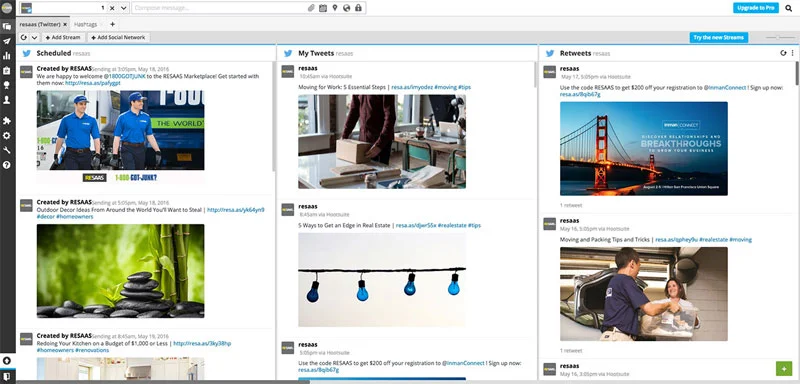Screen dimensions: 800x384
Task: Open the blue light bulbs image
Action: (382, 280)
